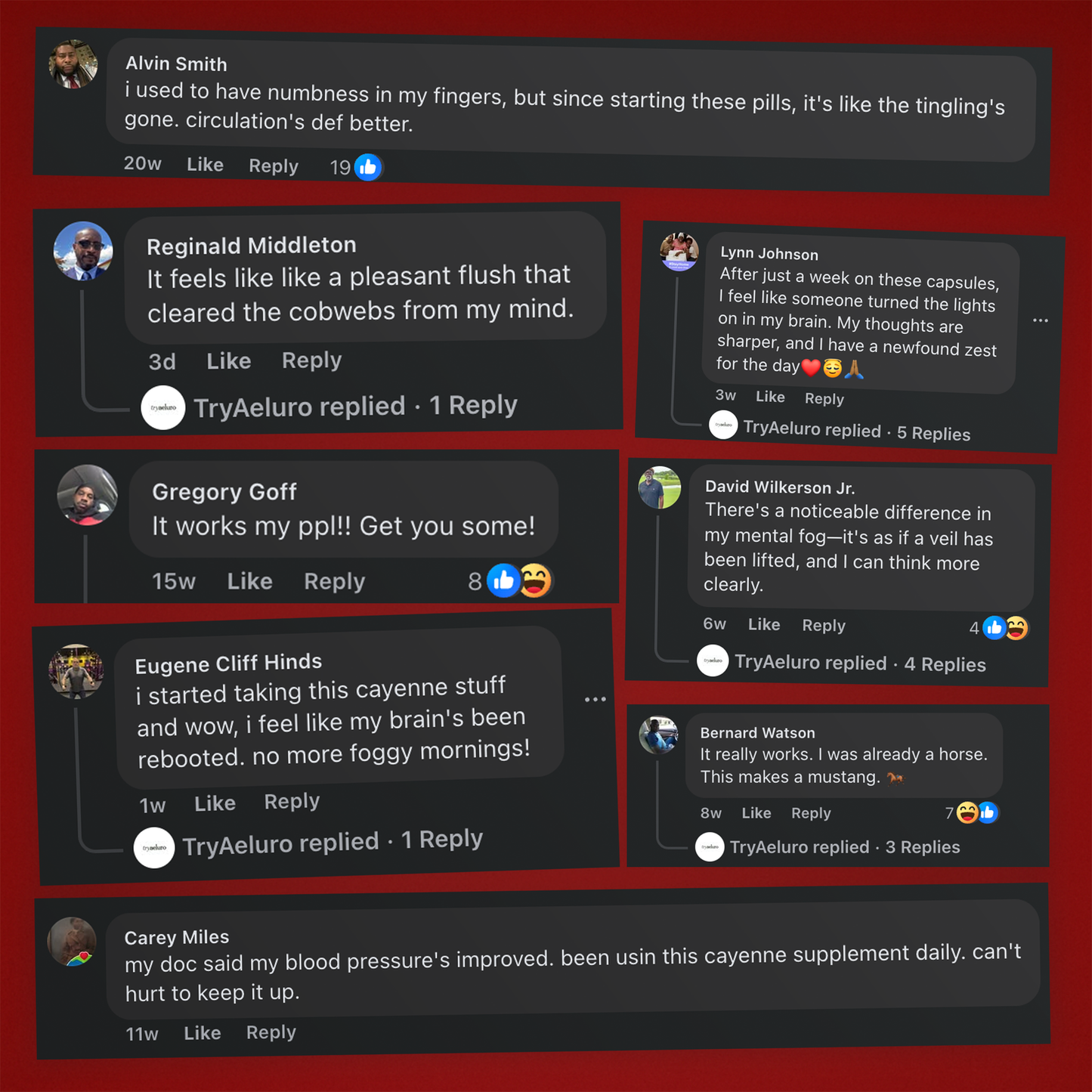Open the three-dot menu beside Eugene Cliff Hinds' comment
Image resolution: width=1092 pixels, height=1092 pixels.
(x=595, y=700)
